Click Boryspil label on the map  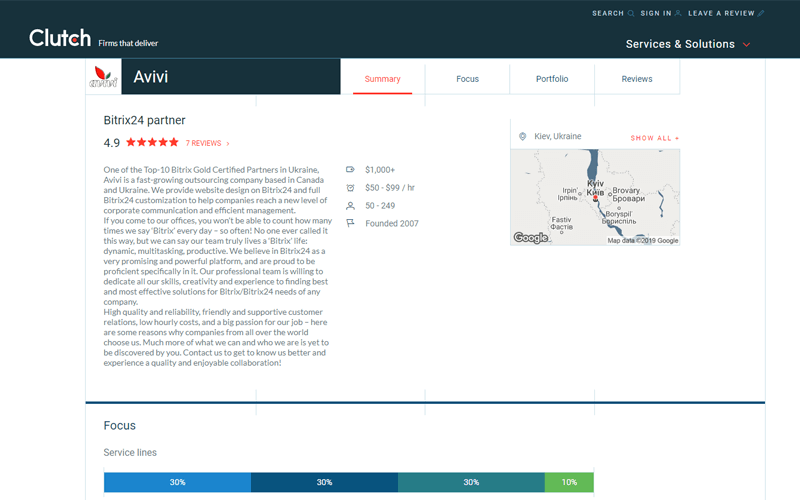[x=619, y=217]
